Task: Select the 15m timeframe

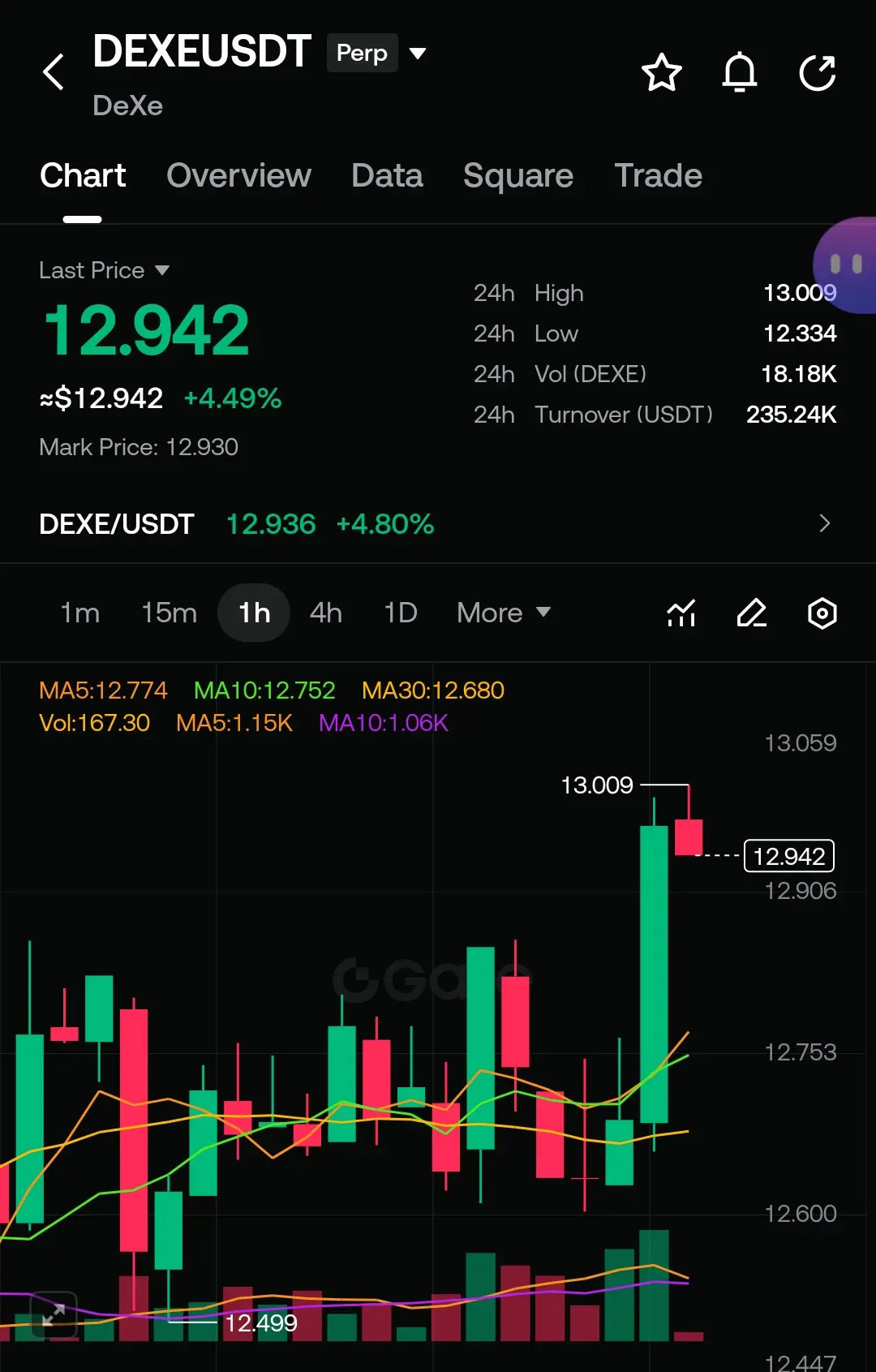Action: [x=170, y=613]
